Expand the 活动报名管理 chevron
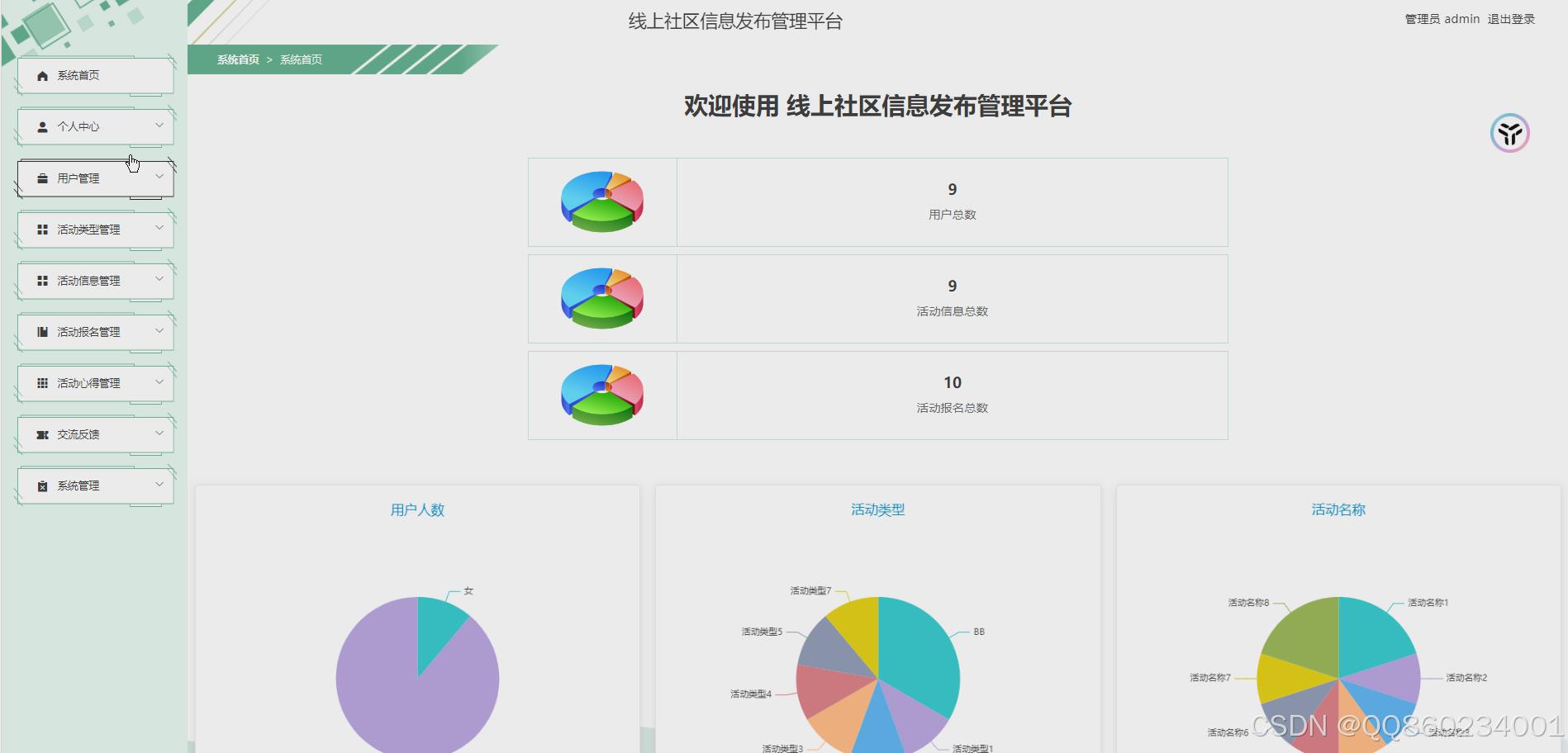This screenshot has height=753, width=1568. [159, 330]
